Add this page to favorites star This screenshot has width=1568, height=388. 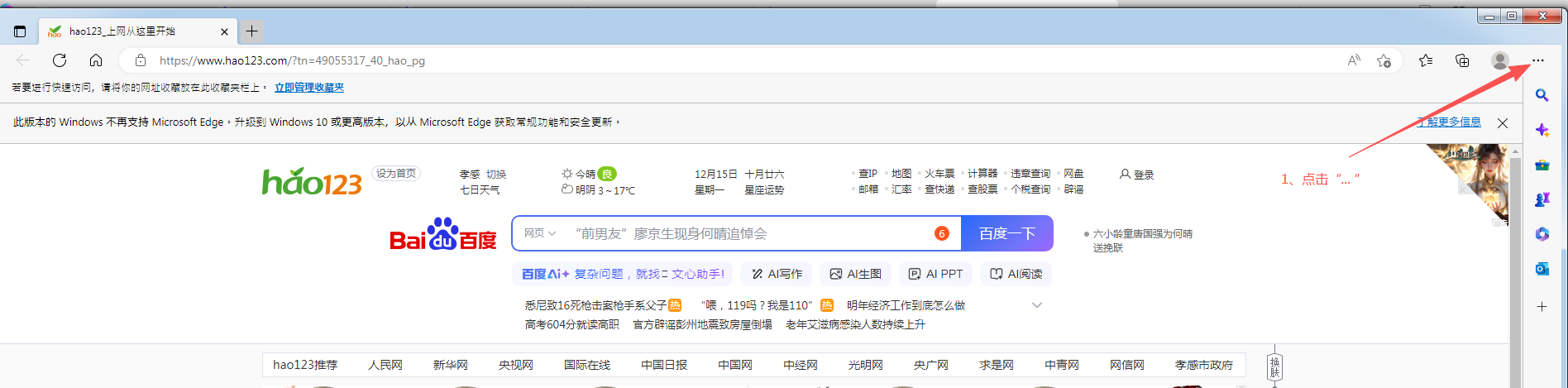tap(1384, 60)
